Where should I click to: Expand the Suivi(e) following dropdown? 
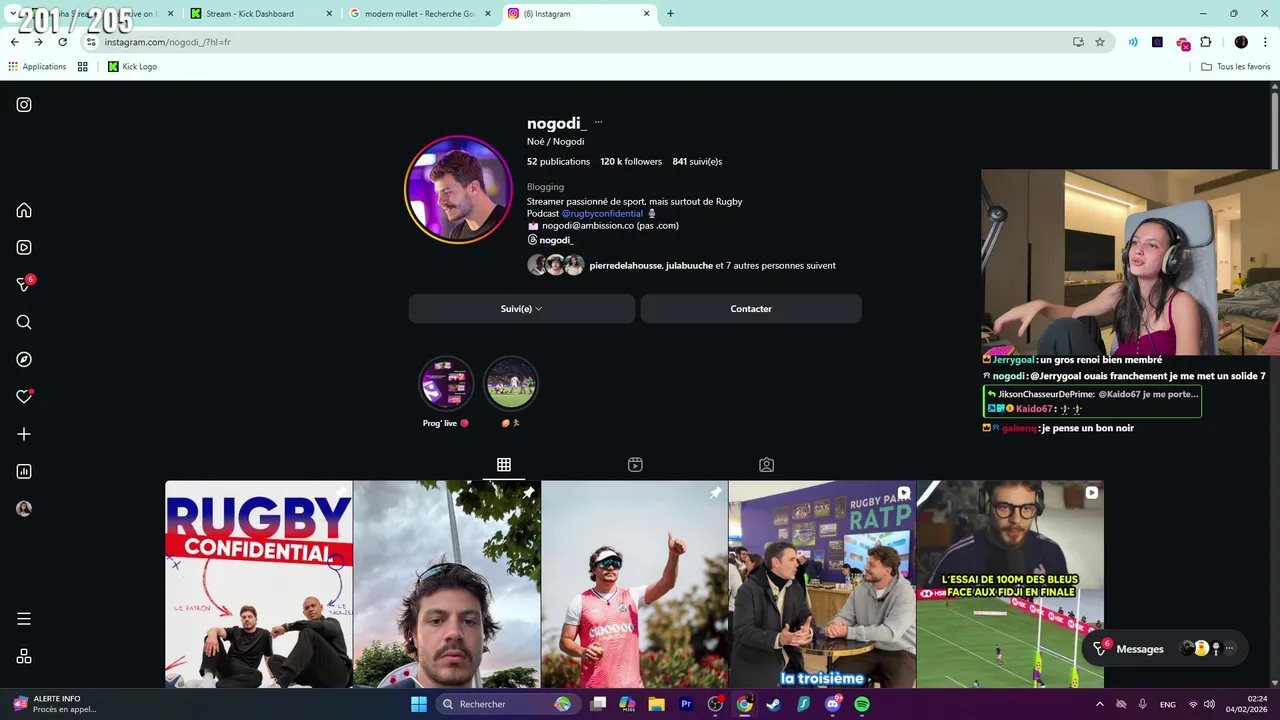click(521, 309)
